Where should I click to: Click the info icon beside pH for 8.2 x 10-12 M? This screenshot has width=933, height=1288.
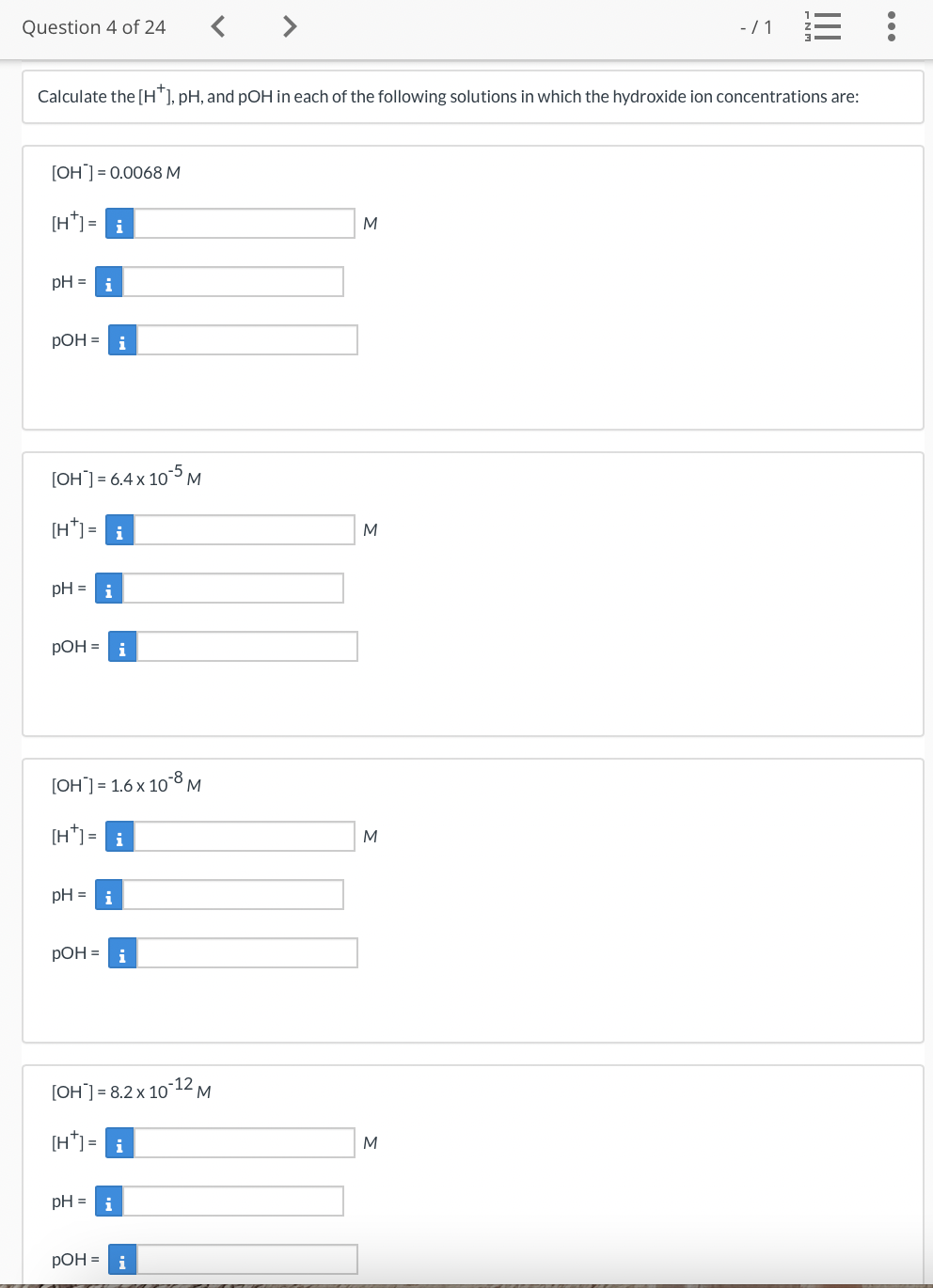pyautogui.click(x=107, y=1202)
